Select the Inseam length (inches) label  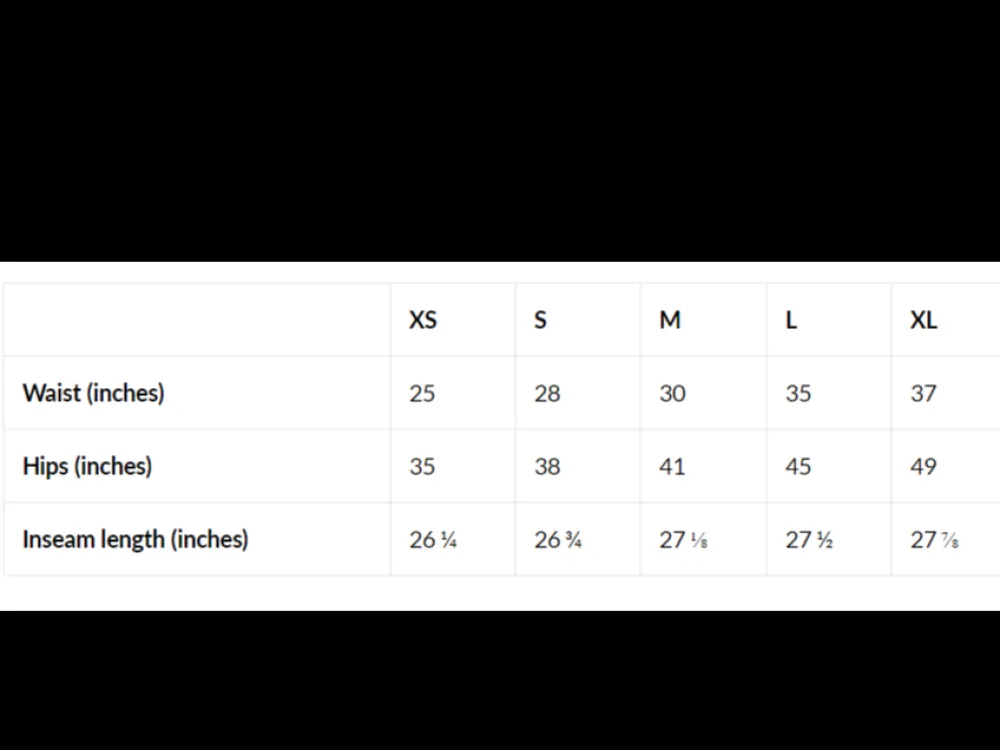tap(135, 540)
